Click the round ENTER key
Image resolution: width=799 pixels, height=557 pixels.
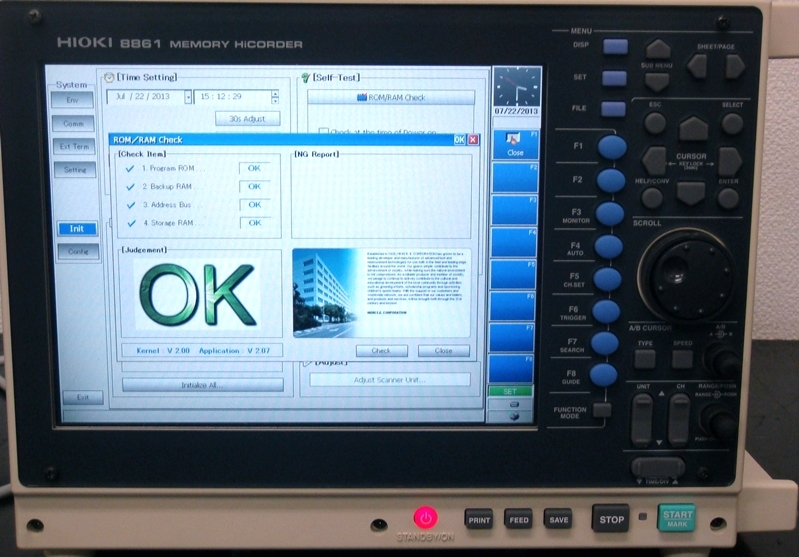[728, 198]
